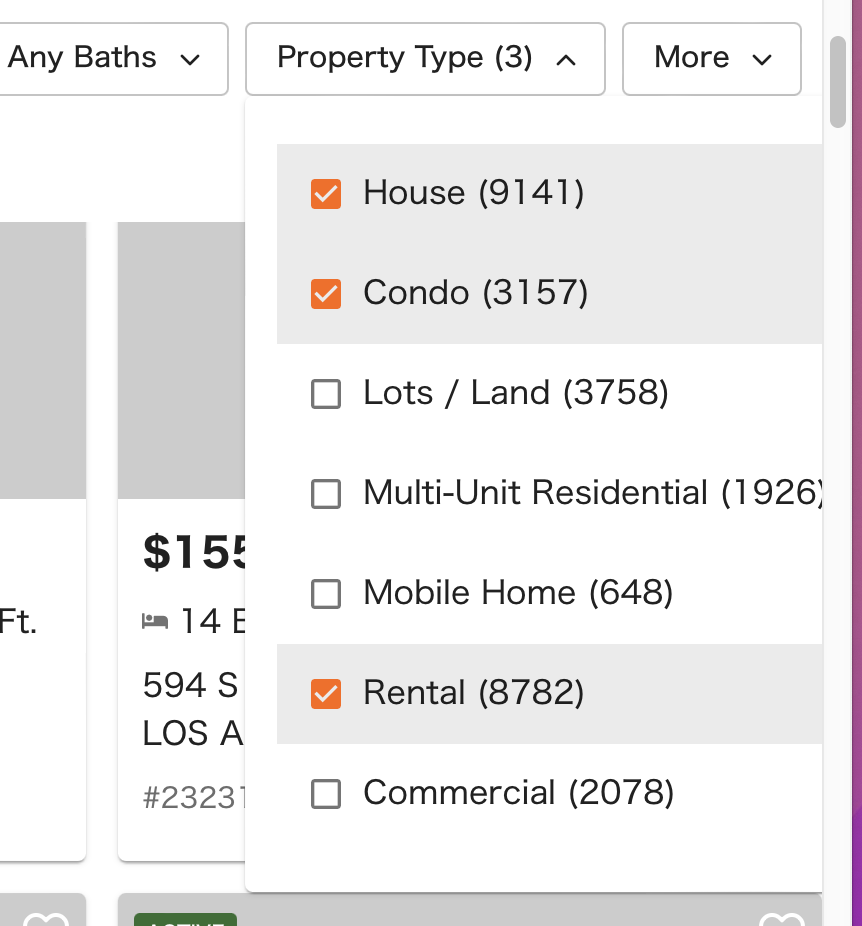
Task: Open the Any Baths dropdown
Action: click(x=112, y=59)
